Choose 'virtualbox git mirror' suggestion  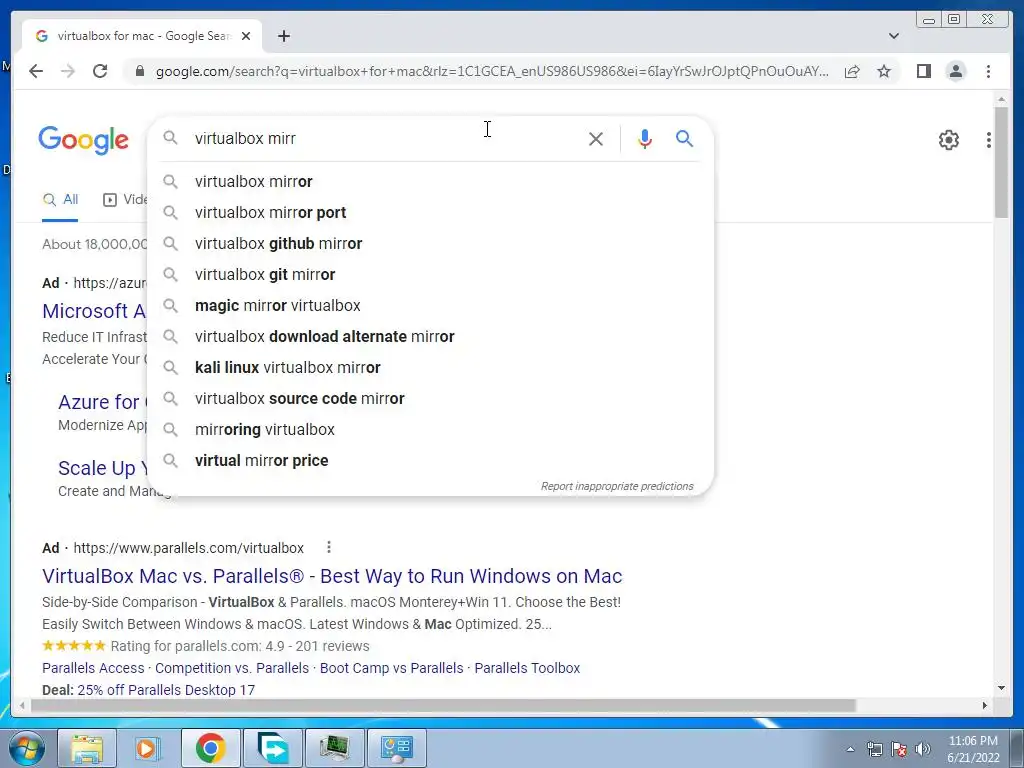[430, 274]
